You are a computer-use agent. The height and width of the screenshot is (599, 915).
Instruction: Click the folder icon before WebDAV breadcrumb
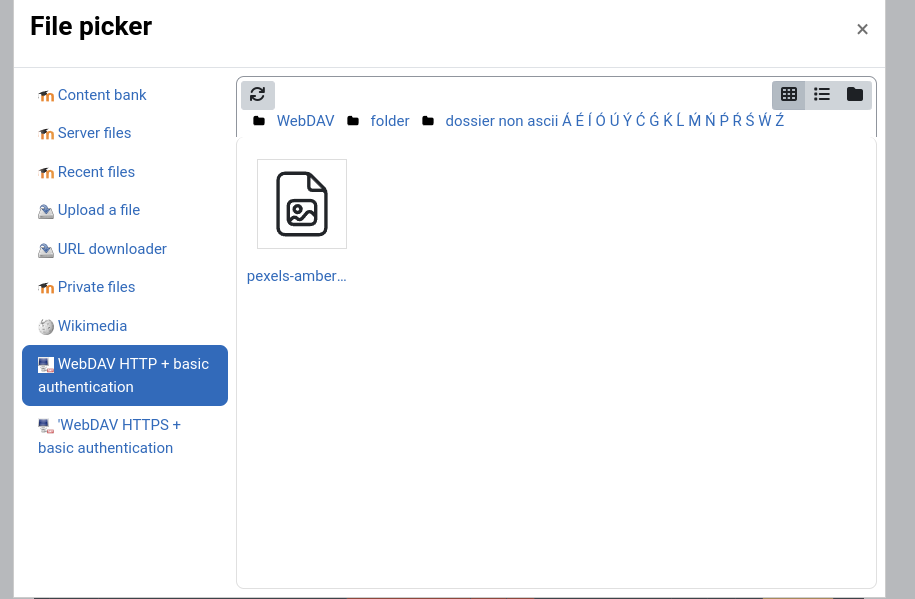(x=259, y=121)
